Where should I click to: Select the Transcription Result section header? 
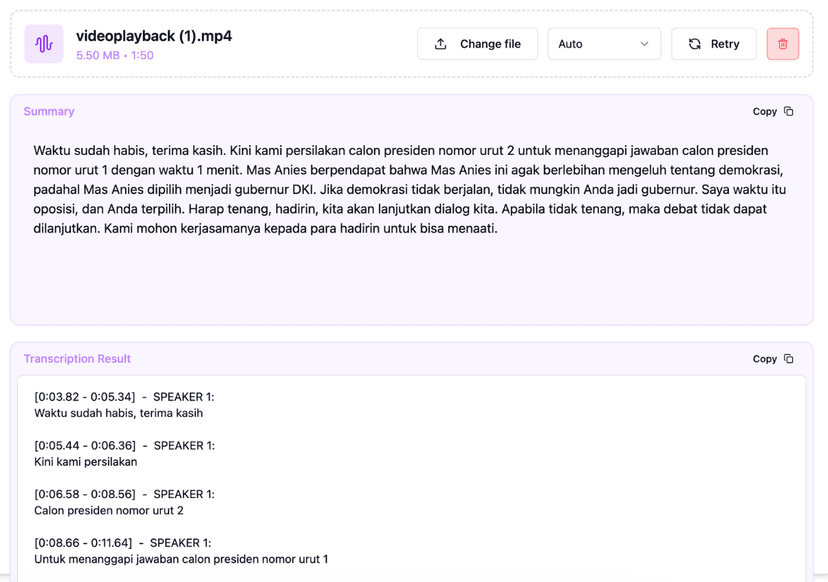coord(77,358)
